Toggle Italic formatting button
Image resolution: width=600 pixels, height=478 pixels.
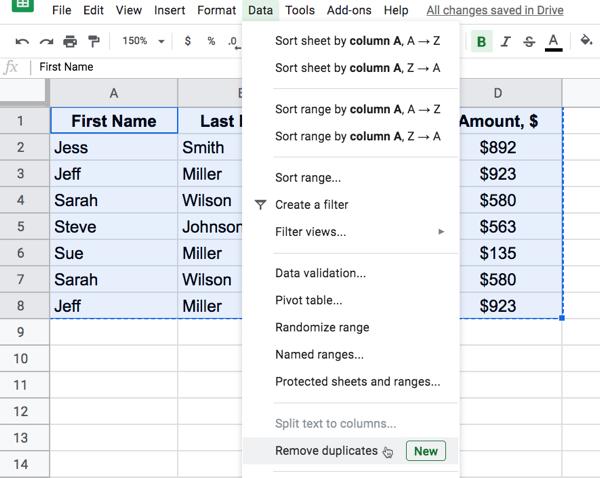pos(505,41)
